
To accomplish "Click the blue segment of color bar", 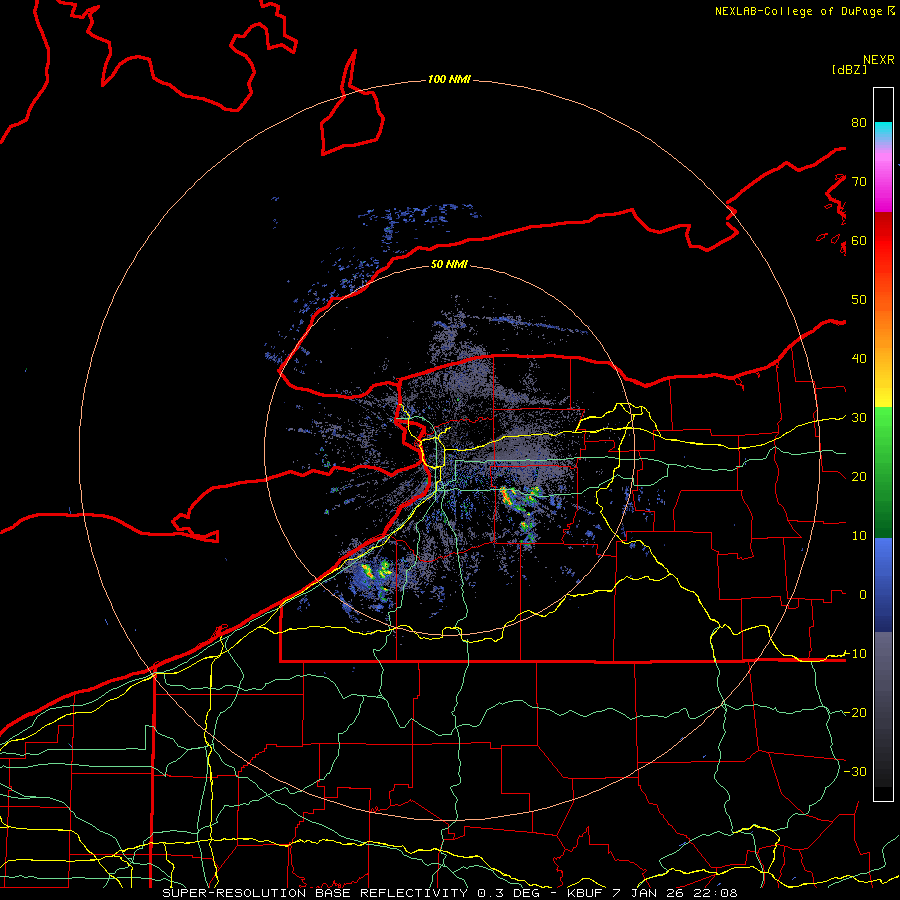I will click(x=883, y=585).
